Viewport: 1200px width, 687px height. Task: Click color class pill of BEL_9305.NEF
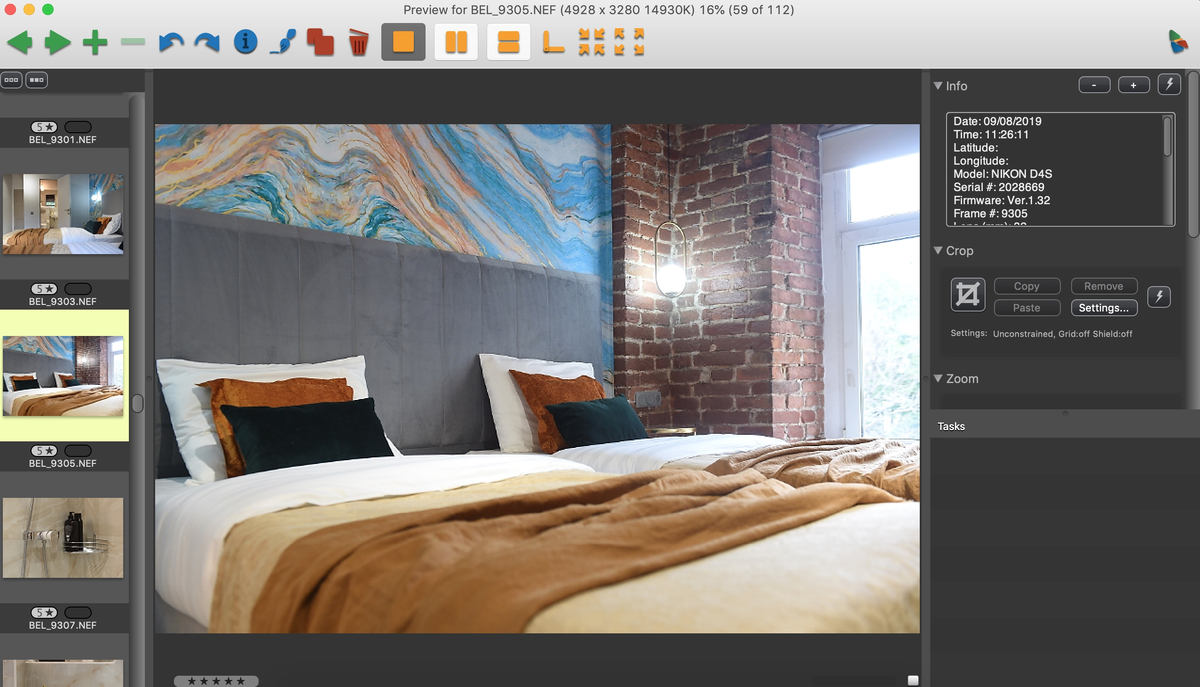point(78,451)
